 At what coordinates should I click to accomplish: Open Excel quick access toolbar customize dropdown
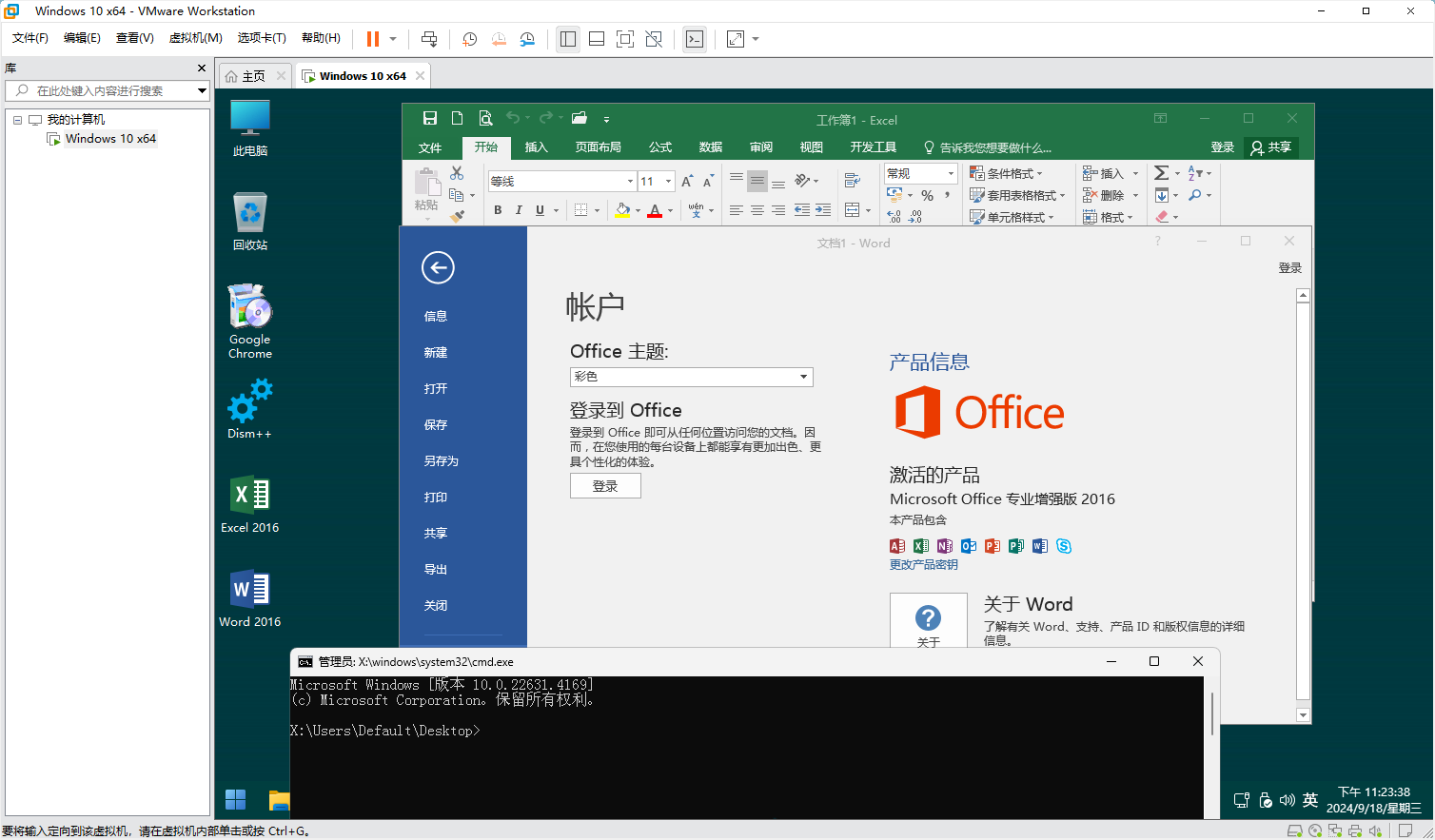point(606,119)
